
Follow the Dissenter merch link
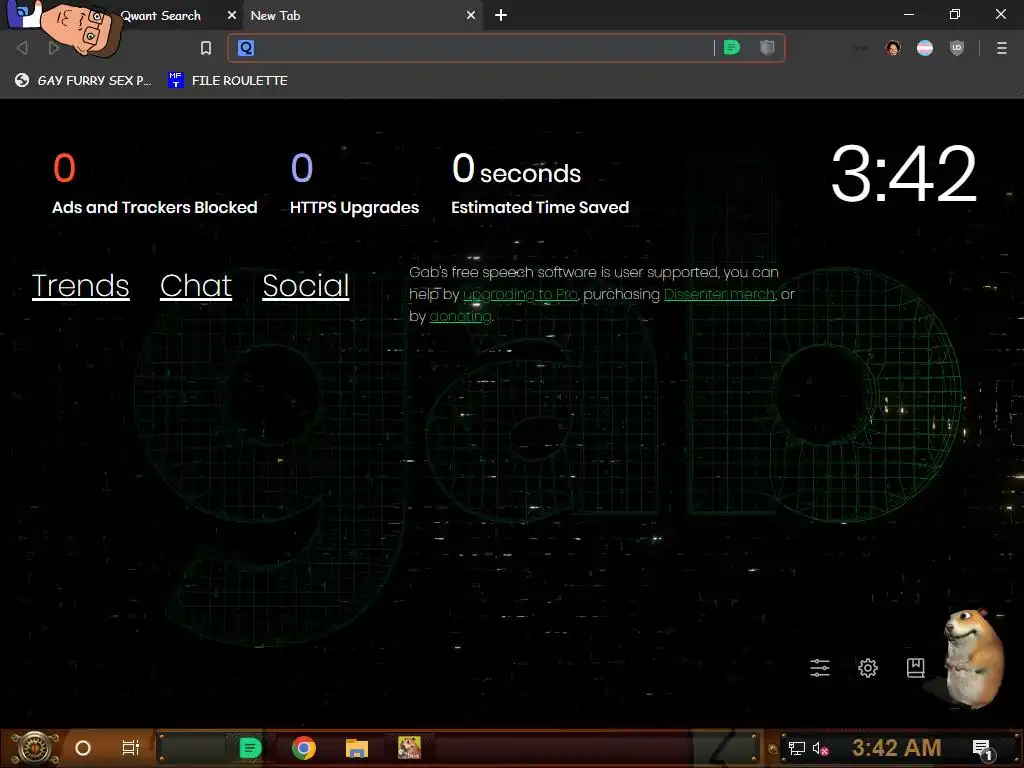tap(719, 295)
